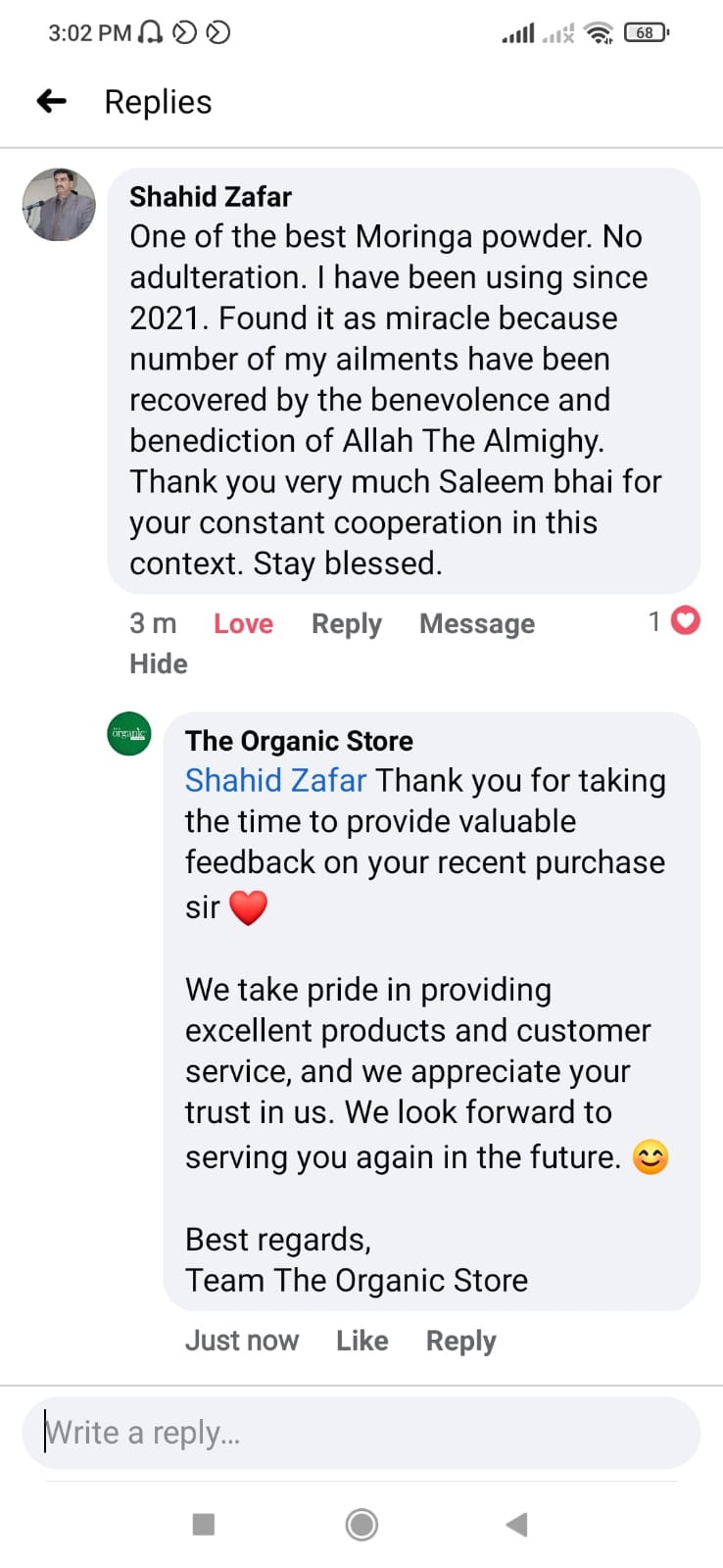Tap the back arrow icon

[52, 101]
